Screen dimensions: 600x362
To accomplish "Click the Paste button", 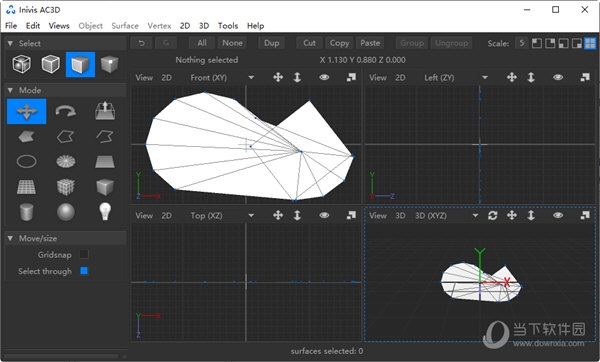I will coord(370,43).
